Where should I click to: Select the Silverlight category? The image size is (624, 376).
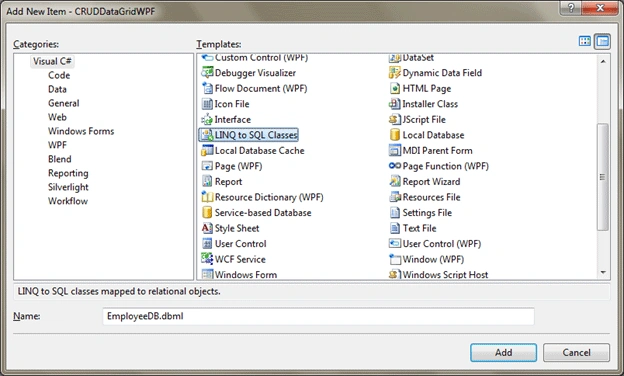[68, 187]
